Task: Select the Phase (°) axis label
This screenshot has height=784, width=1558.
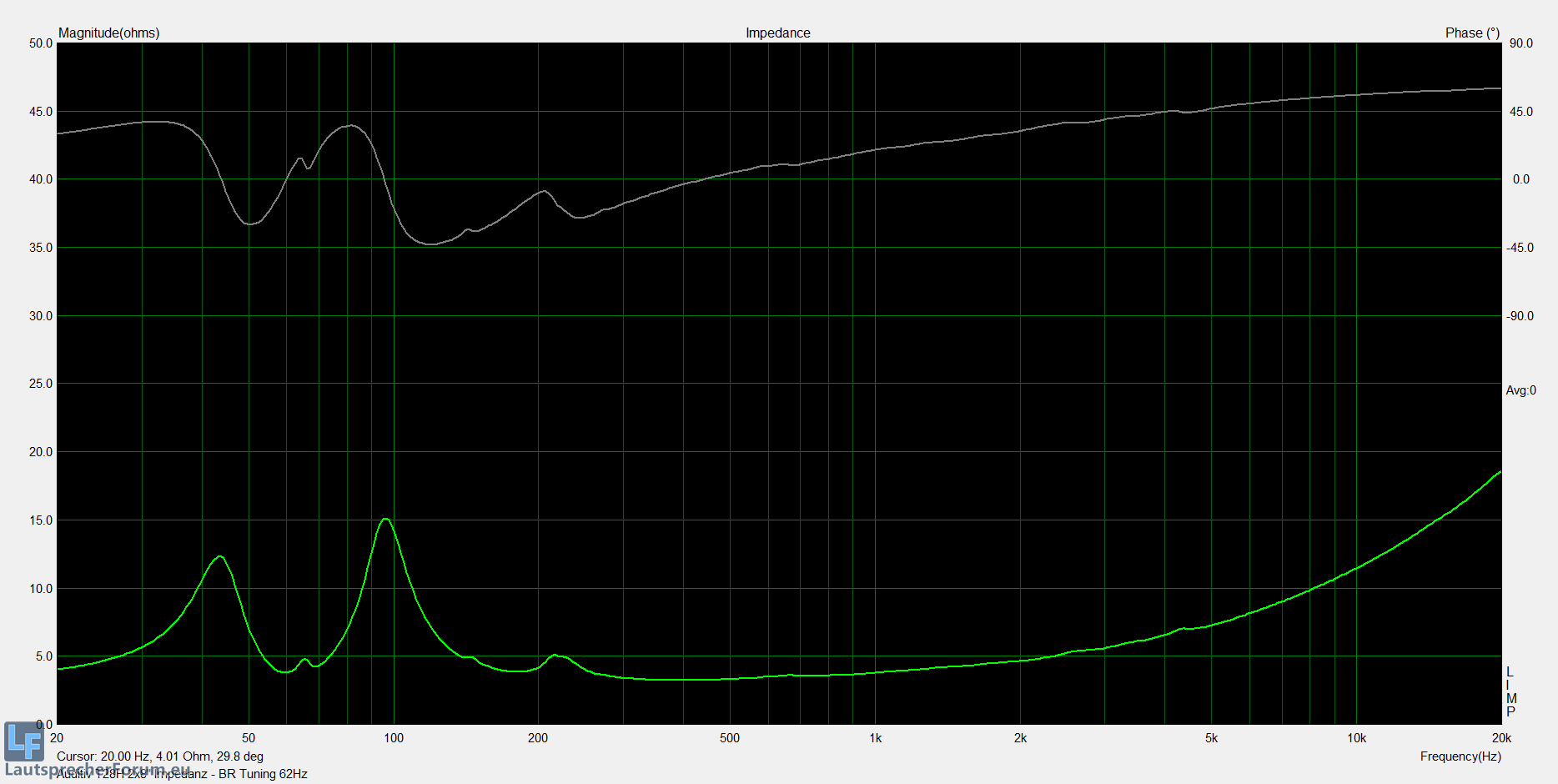Action: [x=1472, y=33]
